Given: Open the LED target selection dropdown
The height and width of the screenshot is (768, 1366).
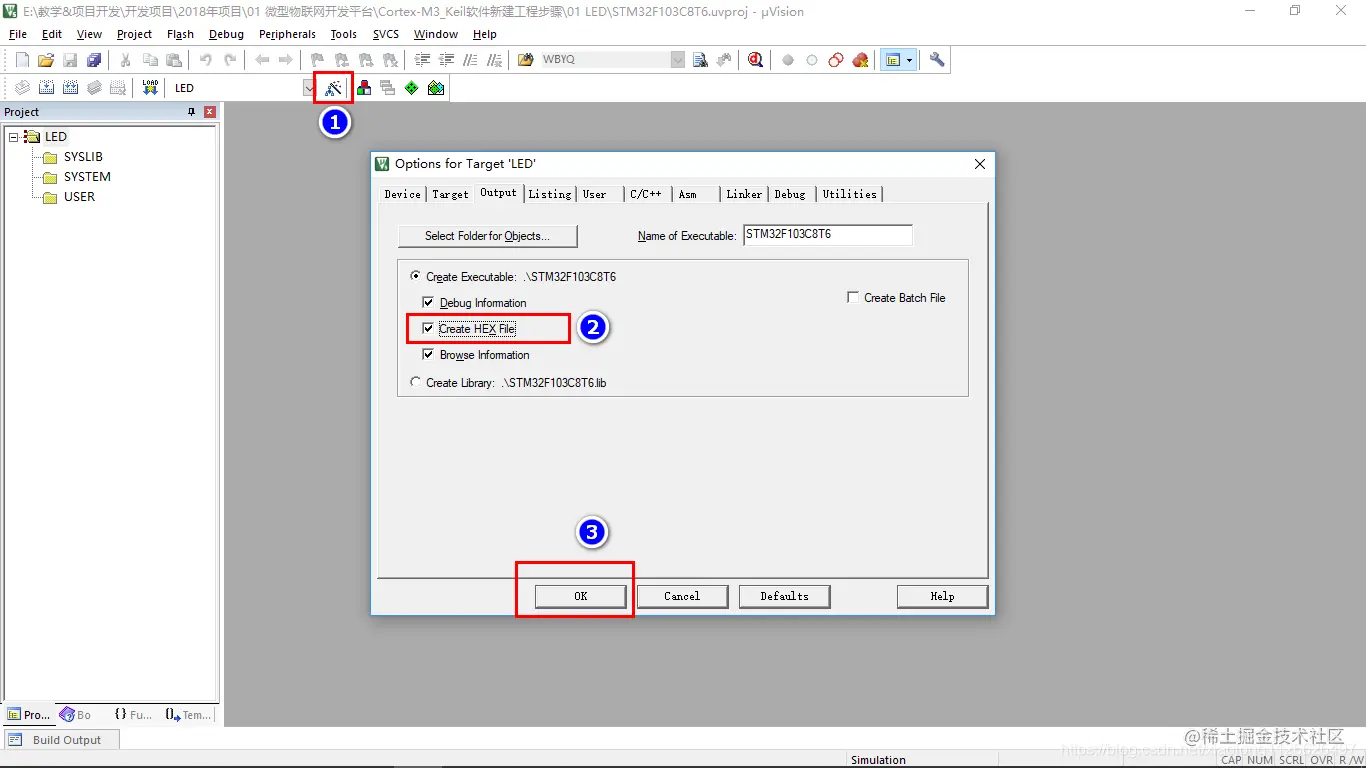Looking at the screenshot, I should pyautogui.click(x=309, y=88).
